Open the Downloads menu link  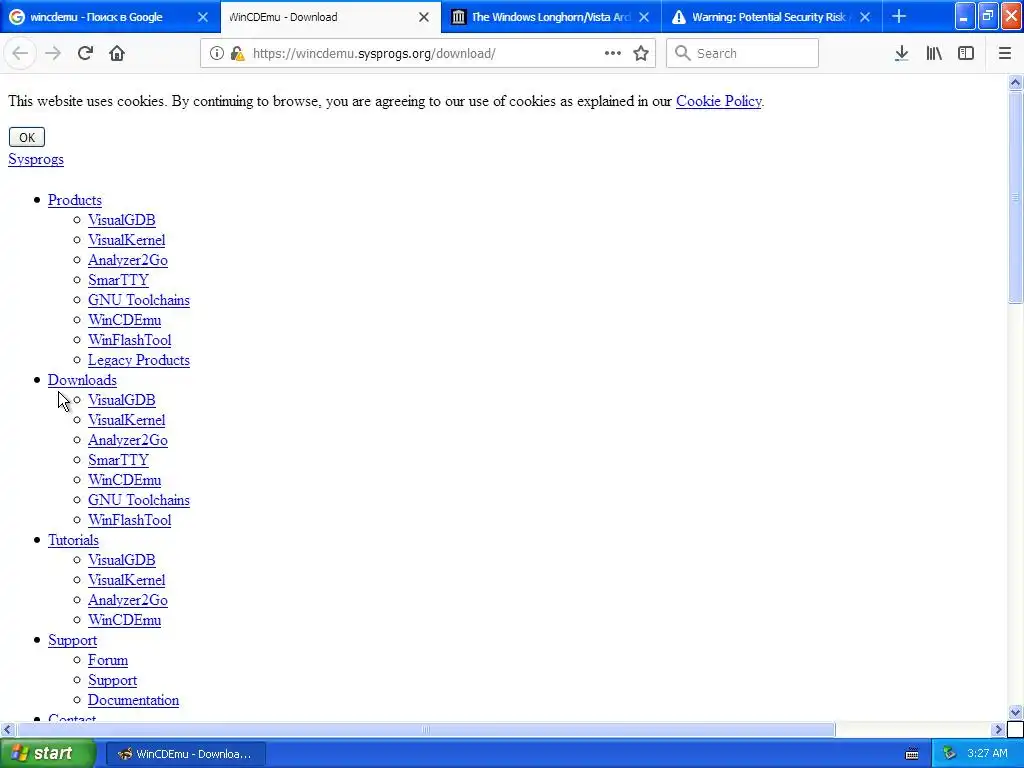(82, 380)
